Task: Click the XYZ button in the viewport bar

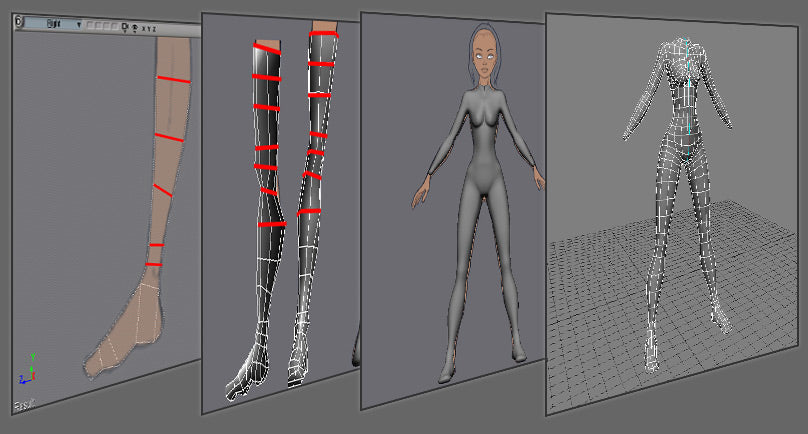Action: (x=149, y=29)
